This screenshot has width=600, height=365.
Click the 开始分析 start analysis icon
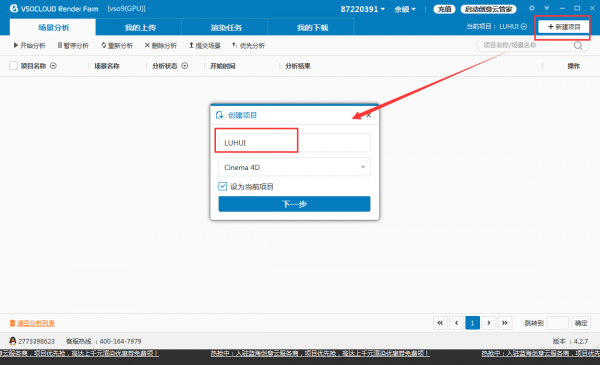pos(16,45)
